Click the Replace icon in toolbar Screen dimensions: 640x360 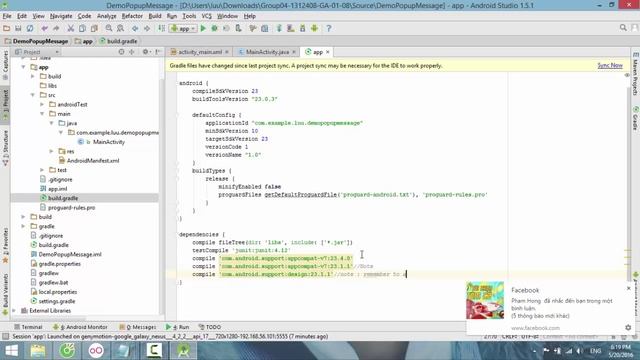(x=120, y=28)
